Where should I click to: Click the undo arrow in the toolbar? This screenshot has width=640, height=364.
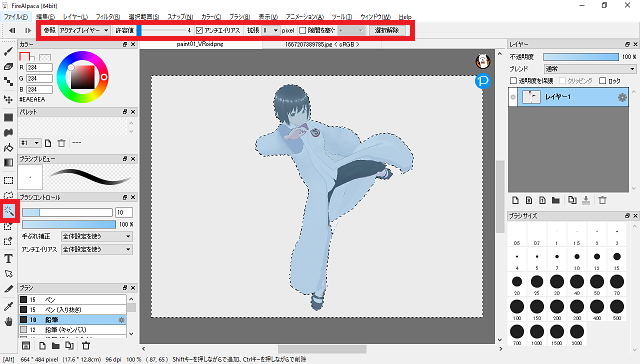pyautogui.click(x=12, y=30)
